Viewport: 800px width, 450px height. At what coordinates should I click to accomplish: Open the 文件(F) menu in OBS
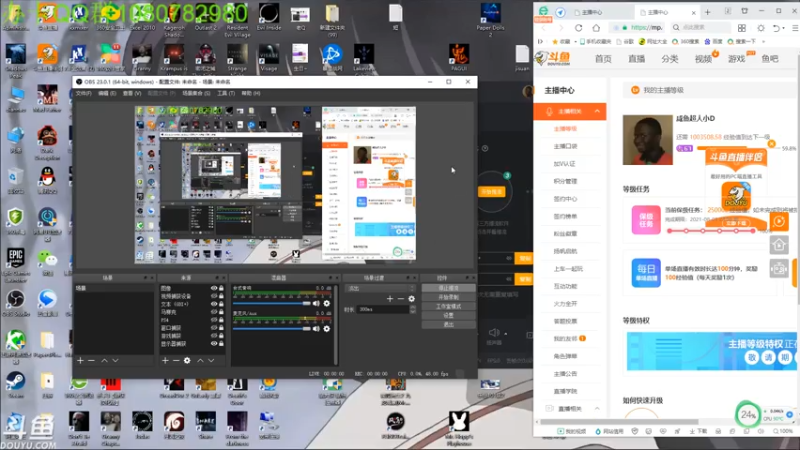(84, 93)
